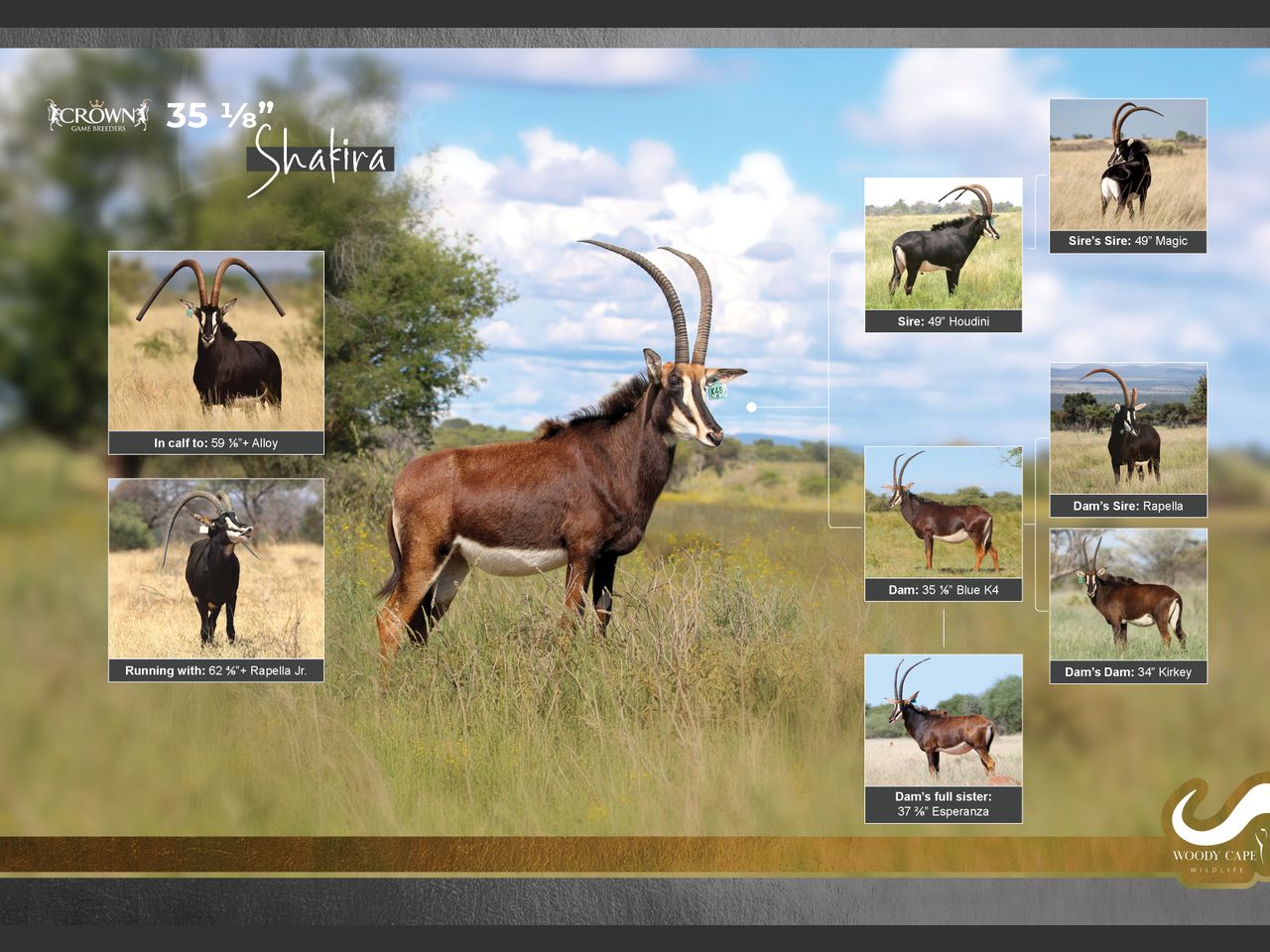Image resolution: width=1270 pixels, height=952 pixels.
Task: Select the Shakira name title
Action: 319,159
